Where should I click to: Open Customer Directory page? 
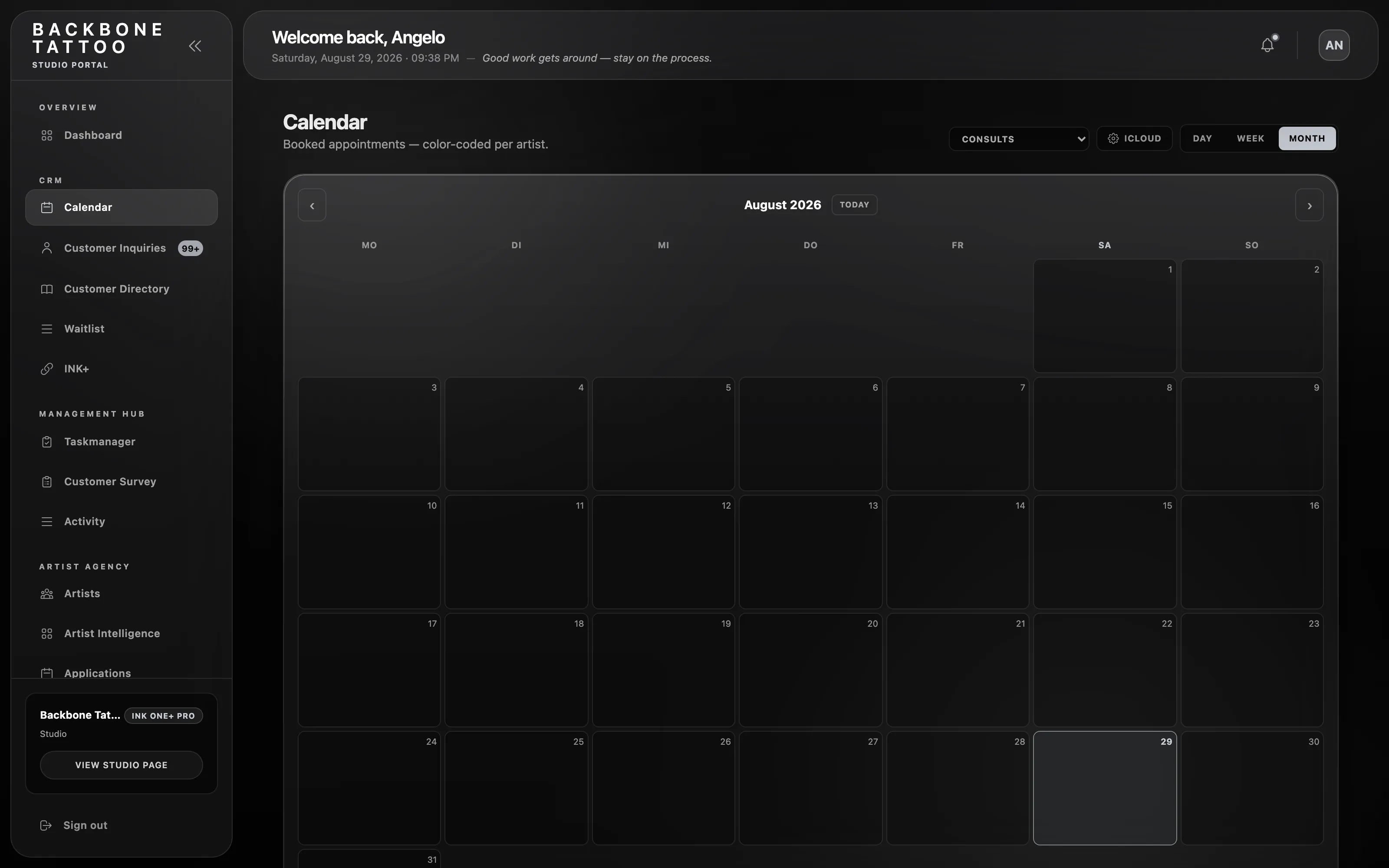[121, 289]
